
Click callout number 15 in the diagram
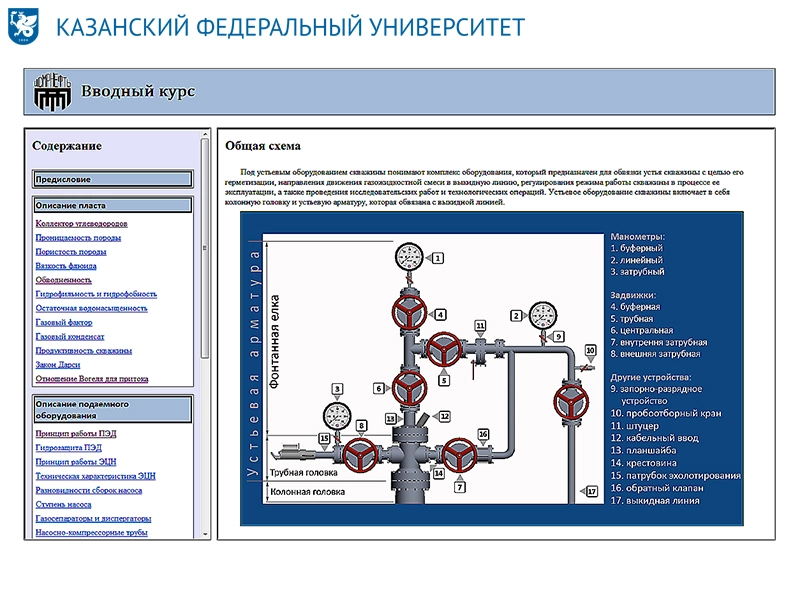pyautogui.click(x=324, y=438)
